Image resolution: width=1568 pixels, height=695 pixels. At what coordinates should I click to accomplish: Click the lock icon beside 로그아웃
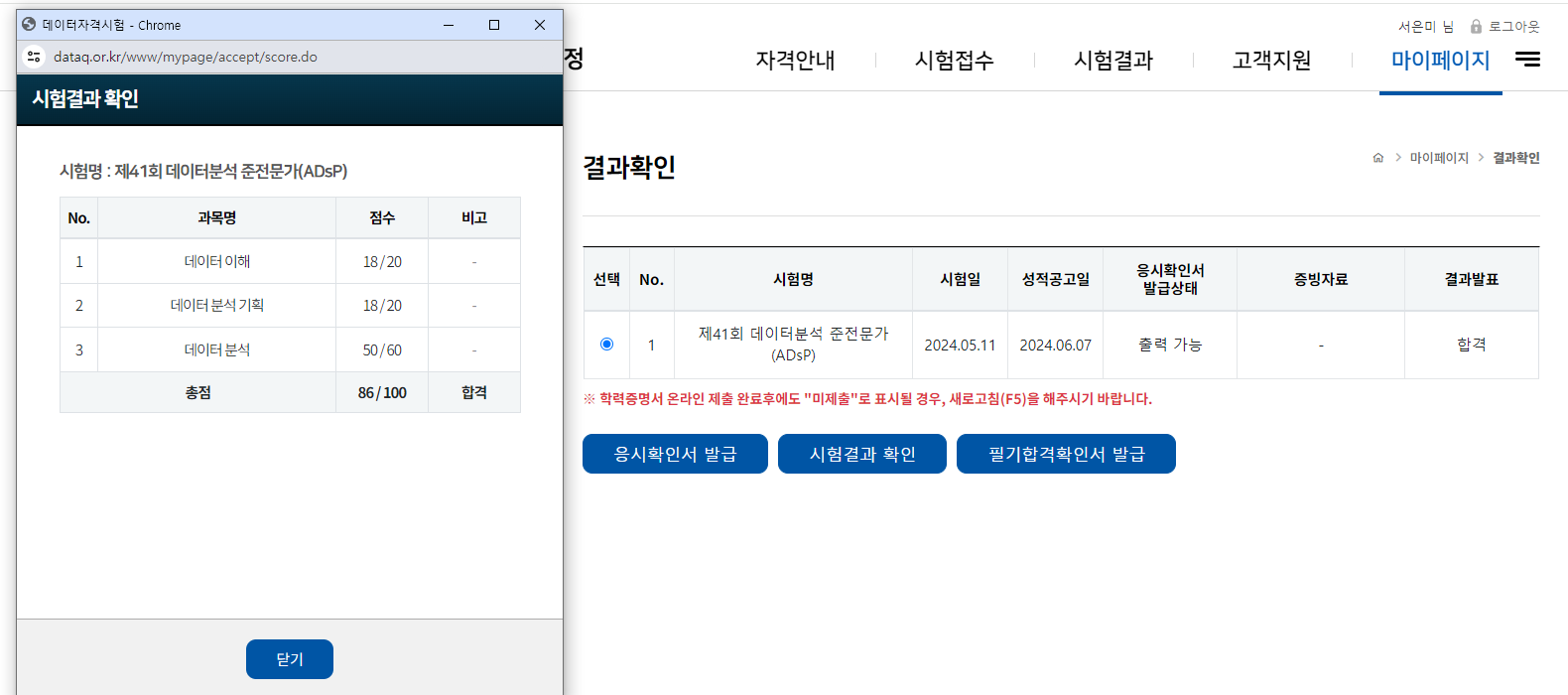[x=1476, y=27]
